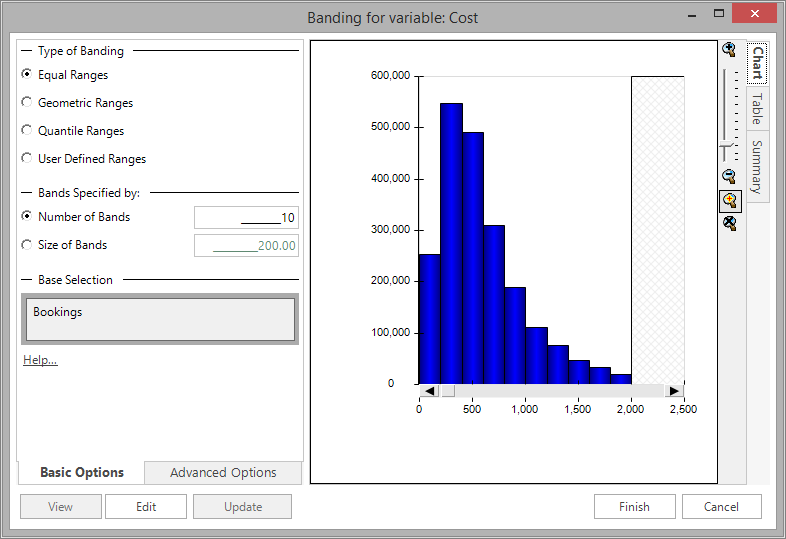Click the Bookings base selection box

pos(160,319)
